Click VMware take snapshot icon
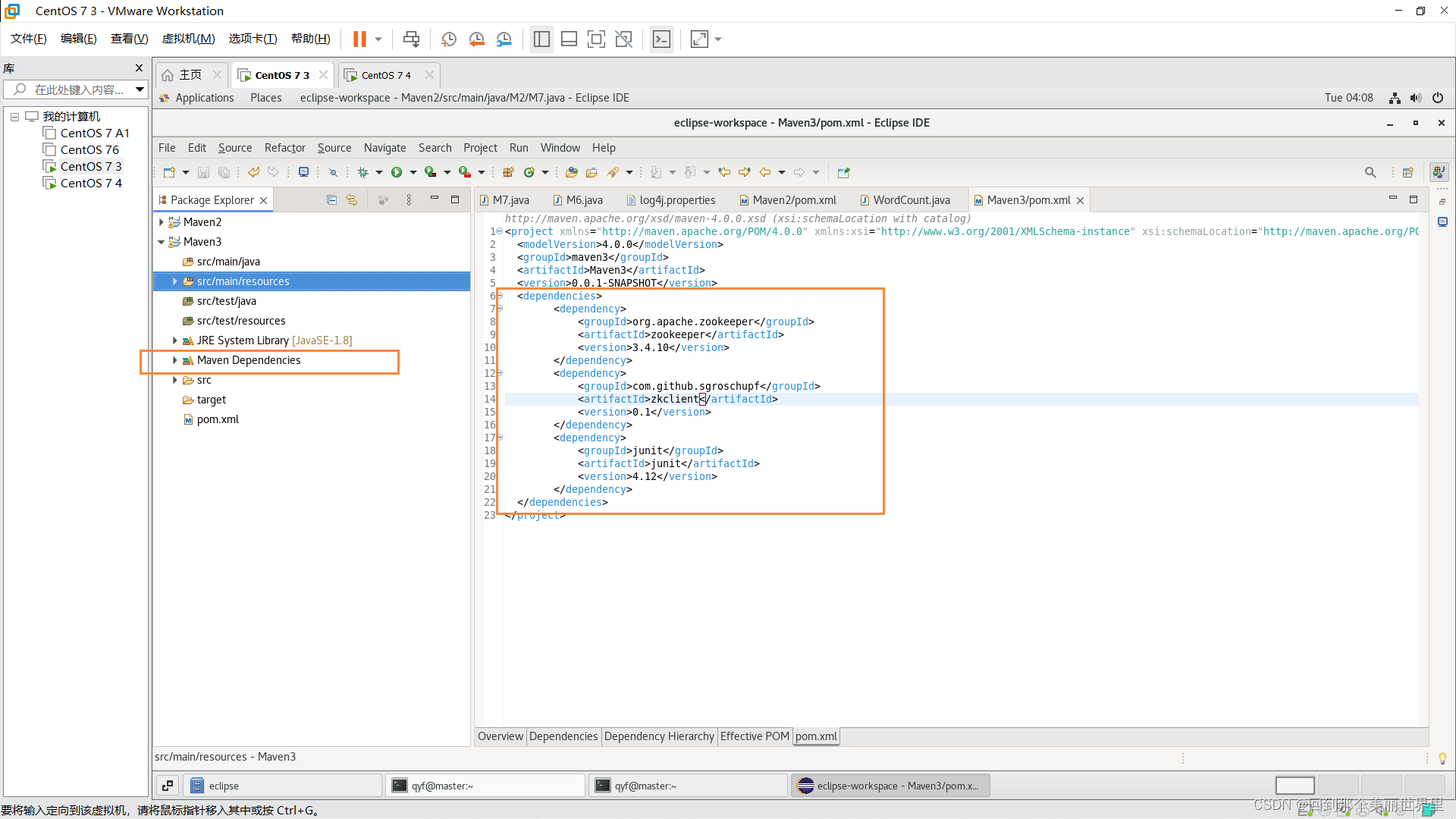1456x819 pixels. tap(449, 39)
